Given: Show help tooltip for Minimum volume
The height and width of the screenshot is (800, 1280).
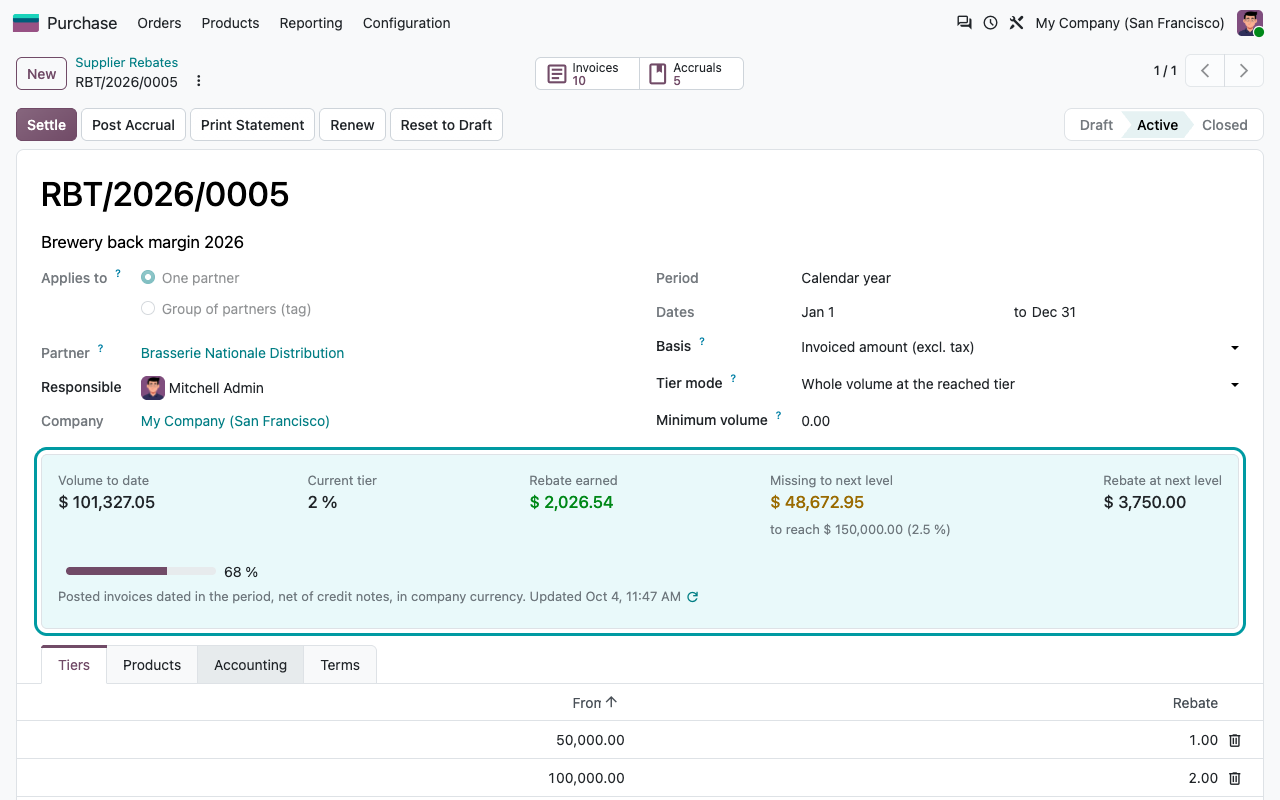Looking at the screenshot, I should click(778, 415).
